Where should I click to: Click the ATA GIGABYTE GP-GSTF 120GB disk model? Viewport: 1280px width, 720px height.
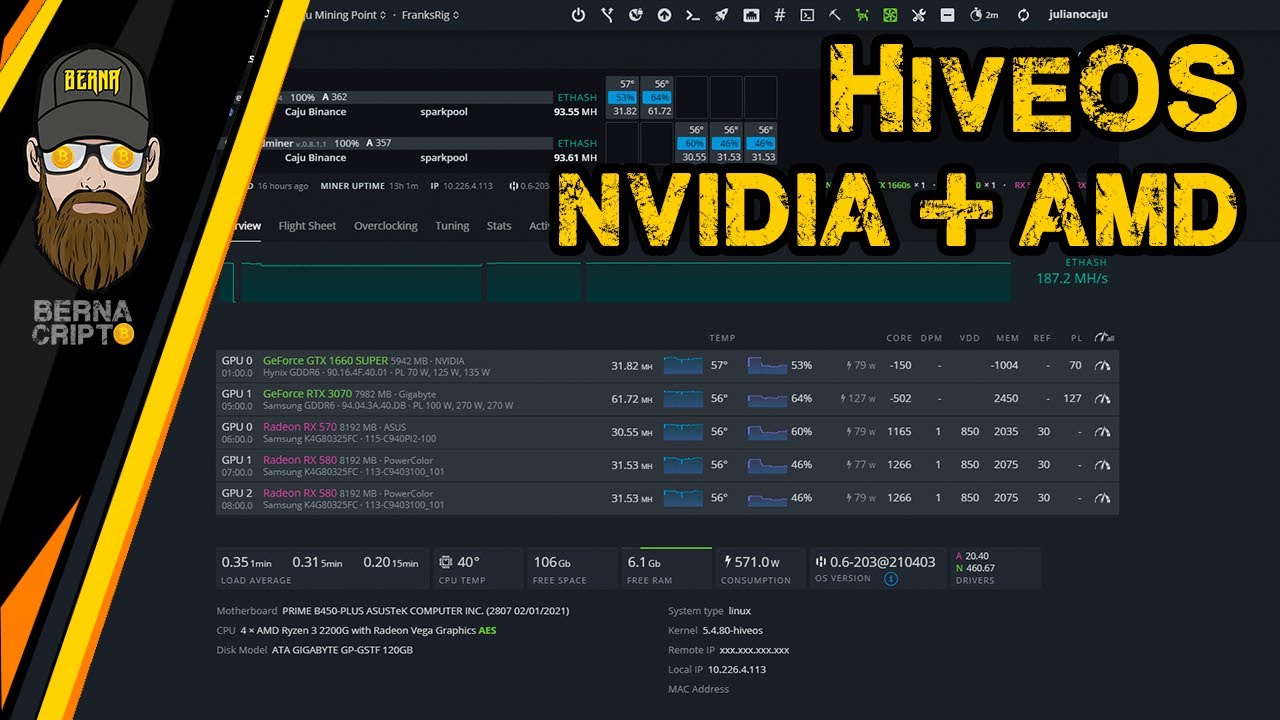[x=342, y=650]
